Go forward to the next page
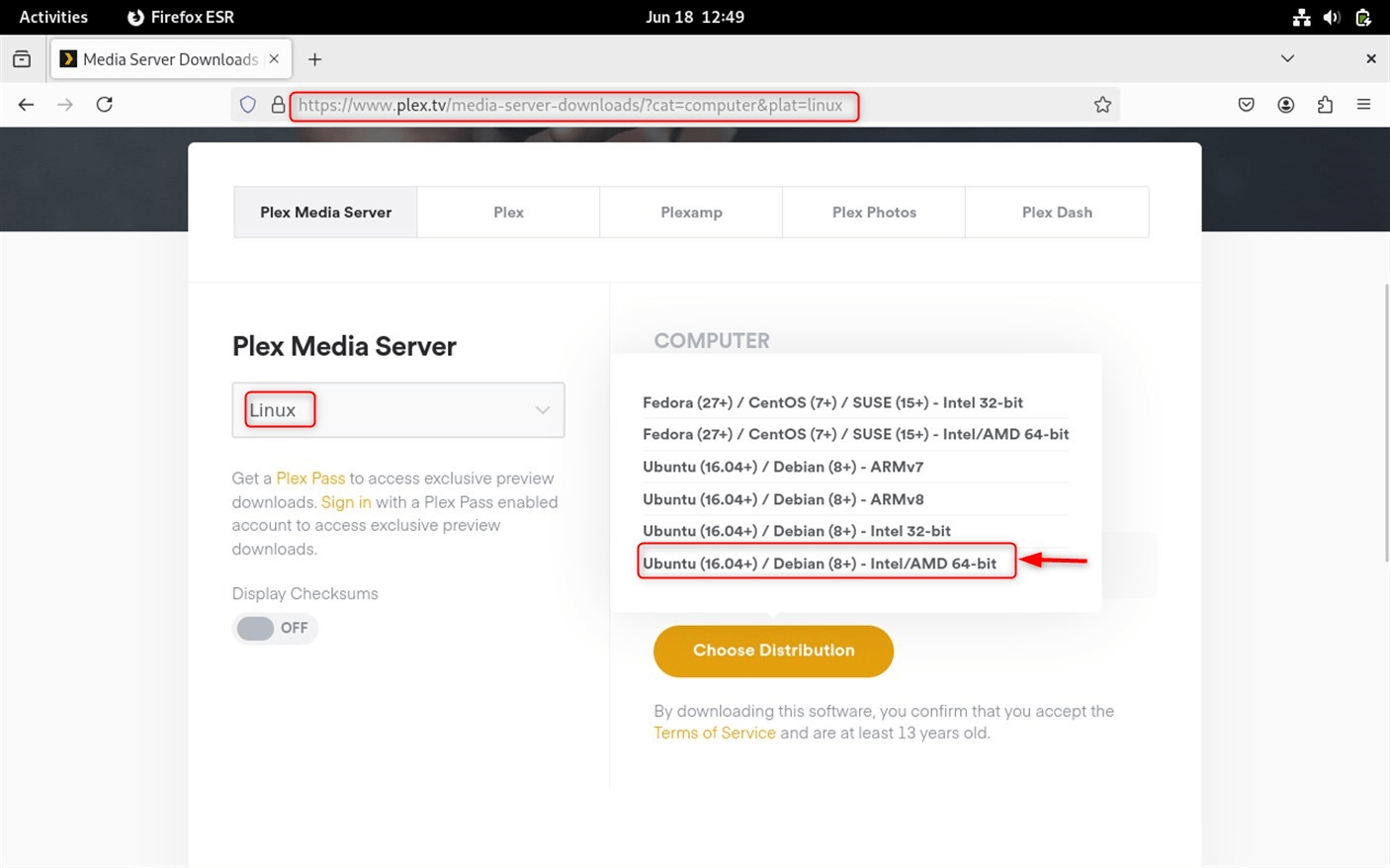1390x868 pixels. [65, 105]
